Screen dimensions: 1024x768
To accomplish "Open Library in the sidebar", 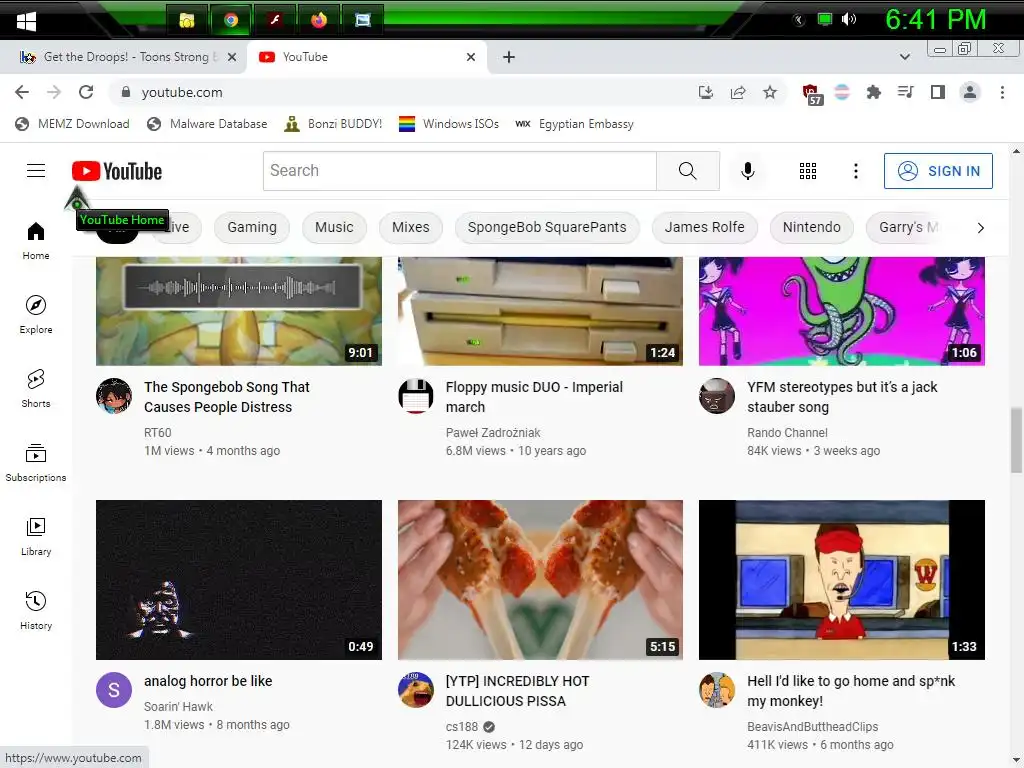I will [36, 536].
